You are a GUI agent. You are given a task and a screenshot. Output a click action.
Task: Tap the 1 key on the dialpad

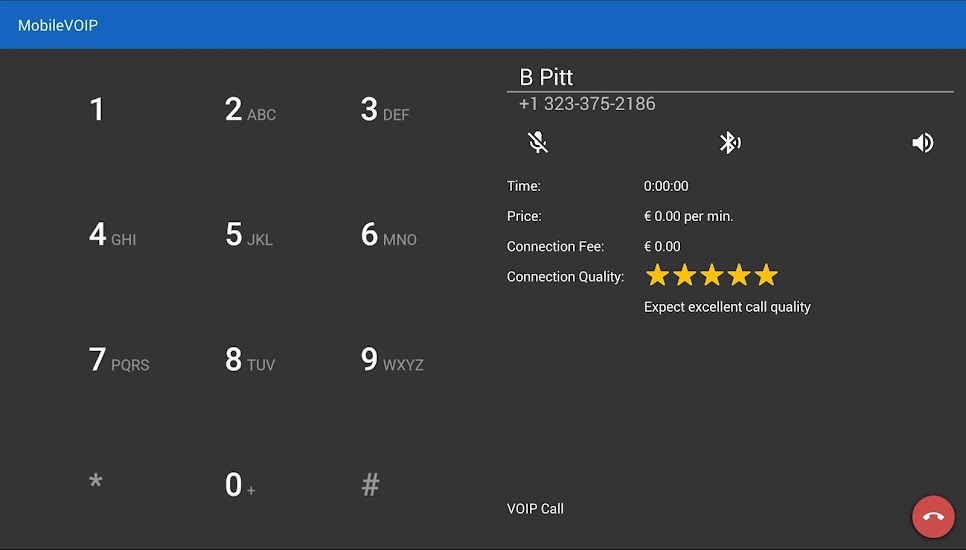click(96, 110)
